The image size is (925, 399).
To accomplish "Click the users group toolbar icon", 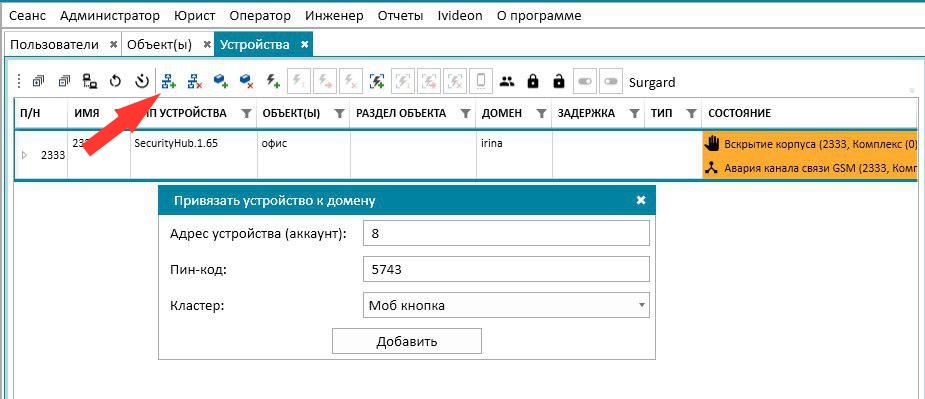I will pyautogui.click(x=507, y=81).
